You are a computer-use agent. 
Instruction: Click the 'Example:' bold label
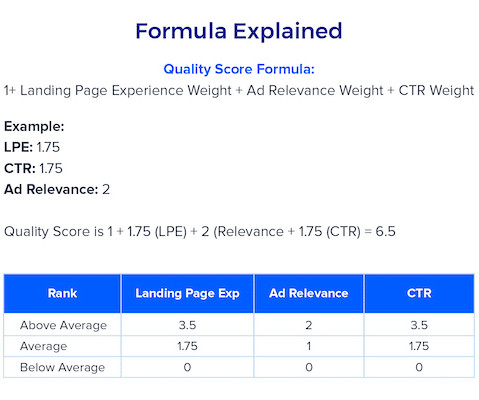[x=34, y=127]
